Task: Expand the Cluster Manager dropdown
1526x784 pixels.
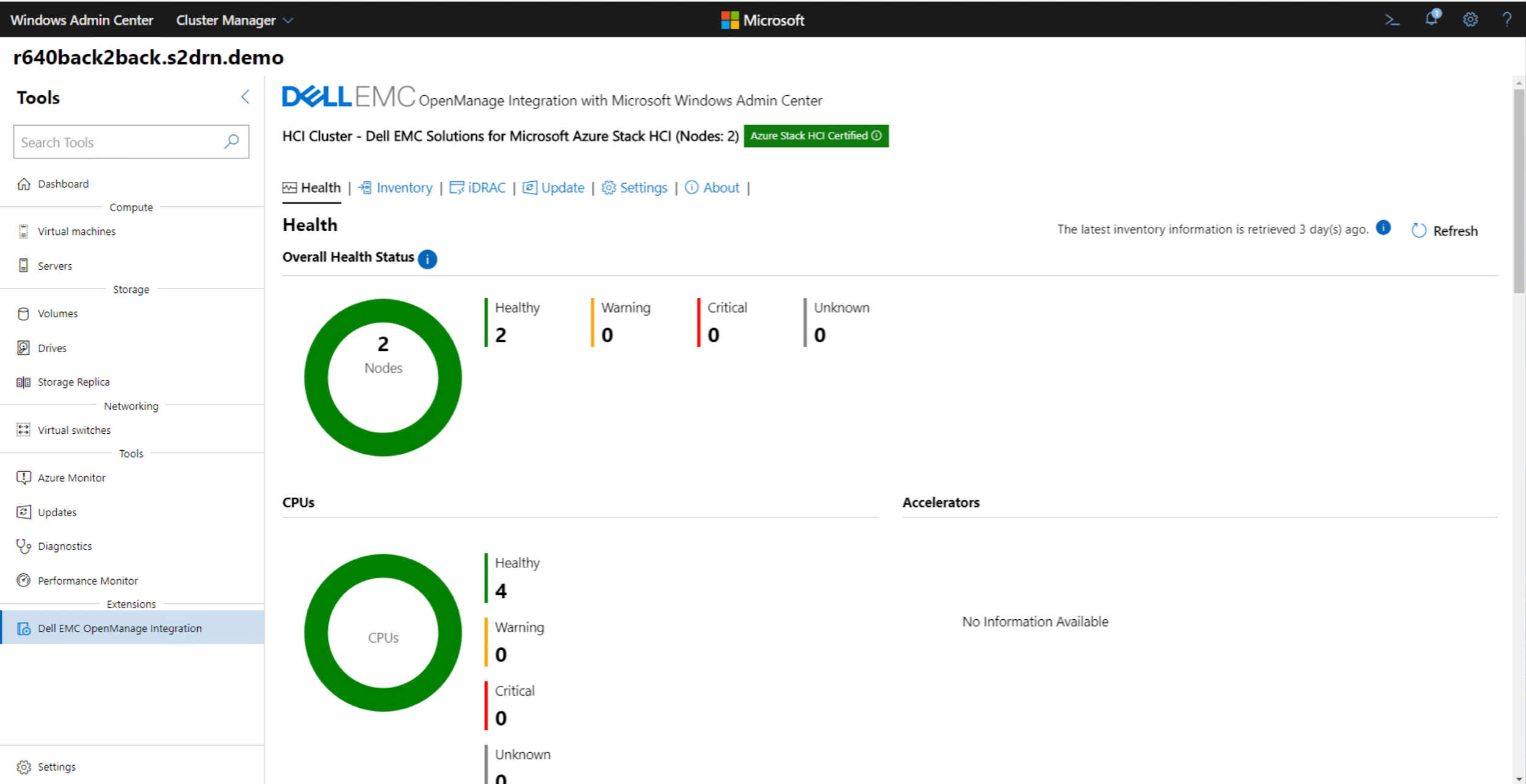Action: tap(234, 20)
